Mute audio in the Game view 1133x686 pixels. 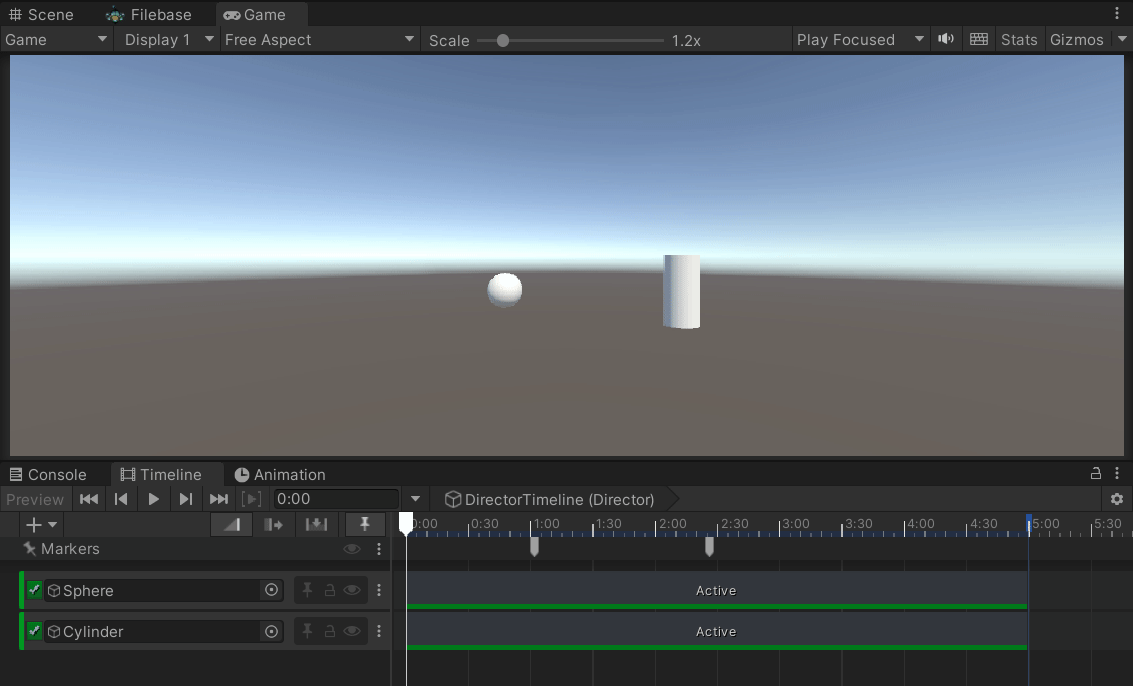pos(946,39)
